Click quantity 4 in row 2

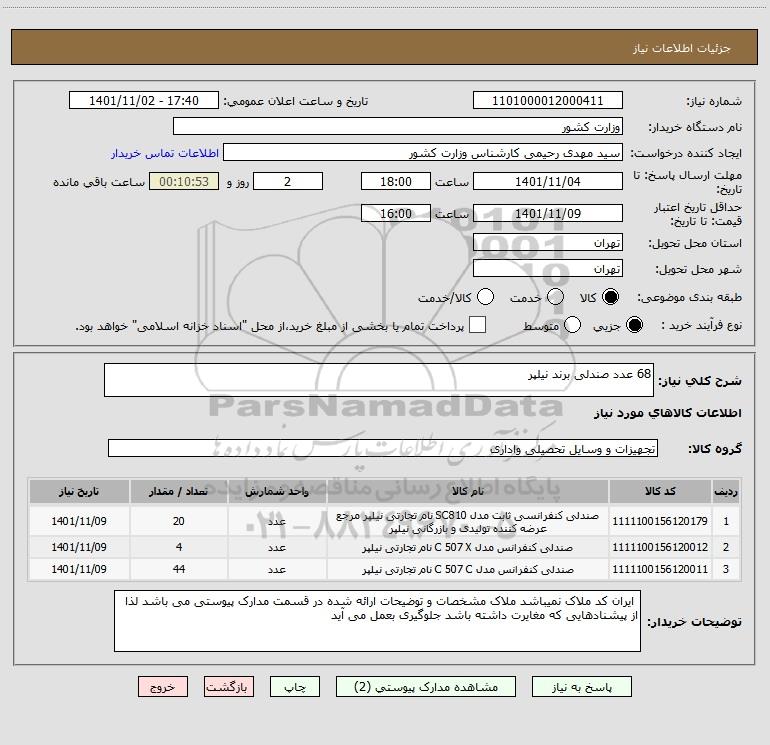point(179,547)
